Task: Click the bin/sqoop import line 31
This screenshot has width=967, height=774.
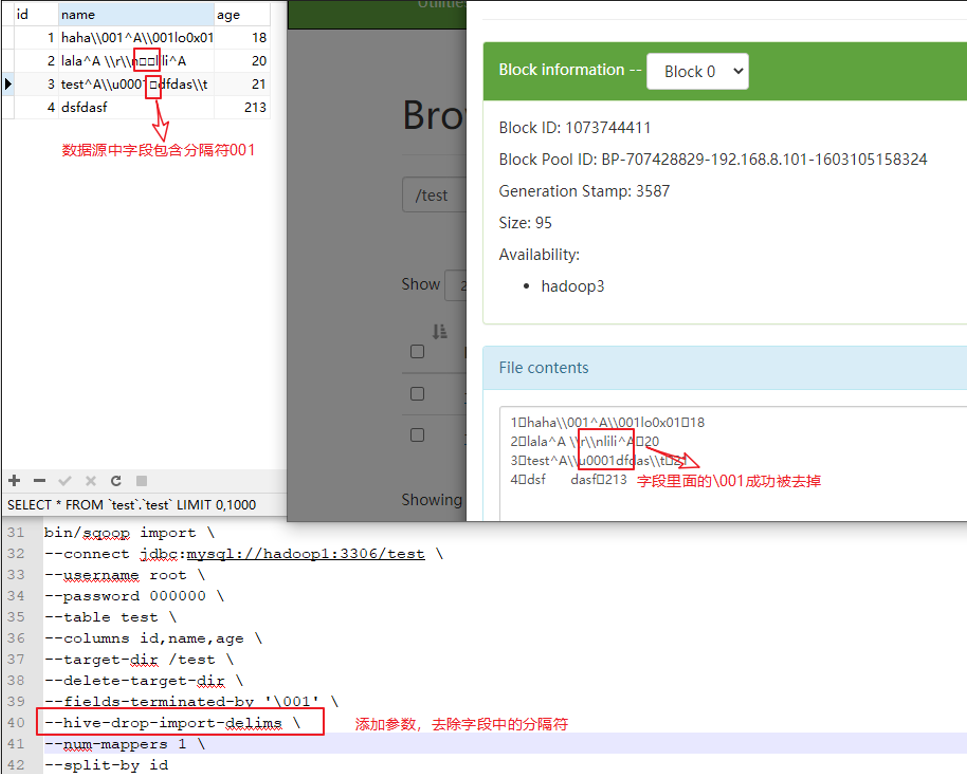Action: tap(129, 532)
